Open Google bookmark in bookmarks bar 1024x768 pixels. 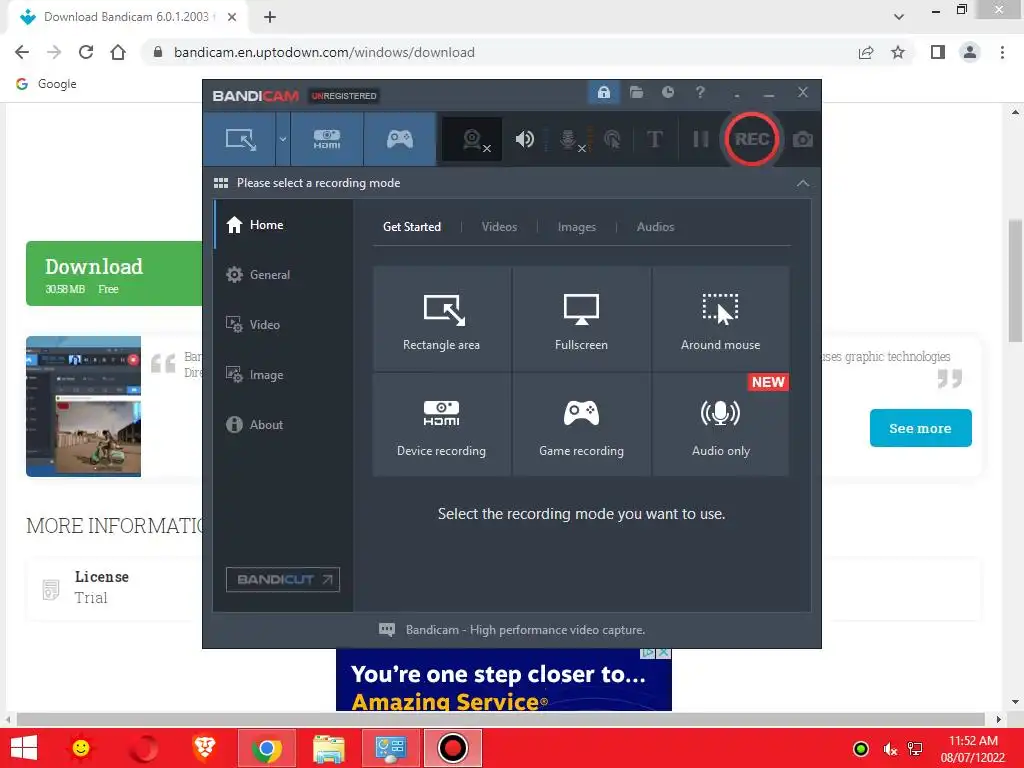tap(46, 84)
